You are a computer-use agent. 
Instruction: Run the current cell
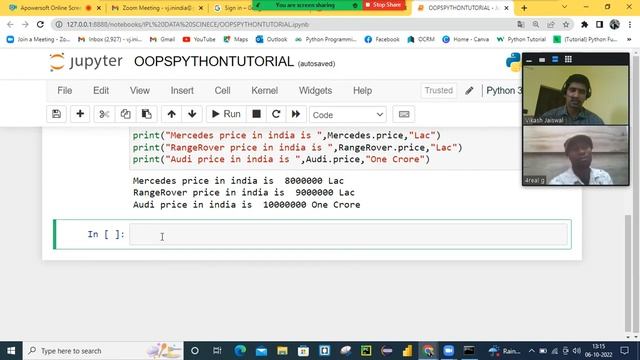226,114
